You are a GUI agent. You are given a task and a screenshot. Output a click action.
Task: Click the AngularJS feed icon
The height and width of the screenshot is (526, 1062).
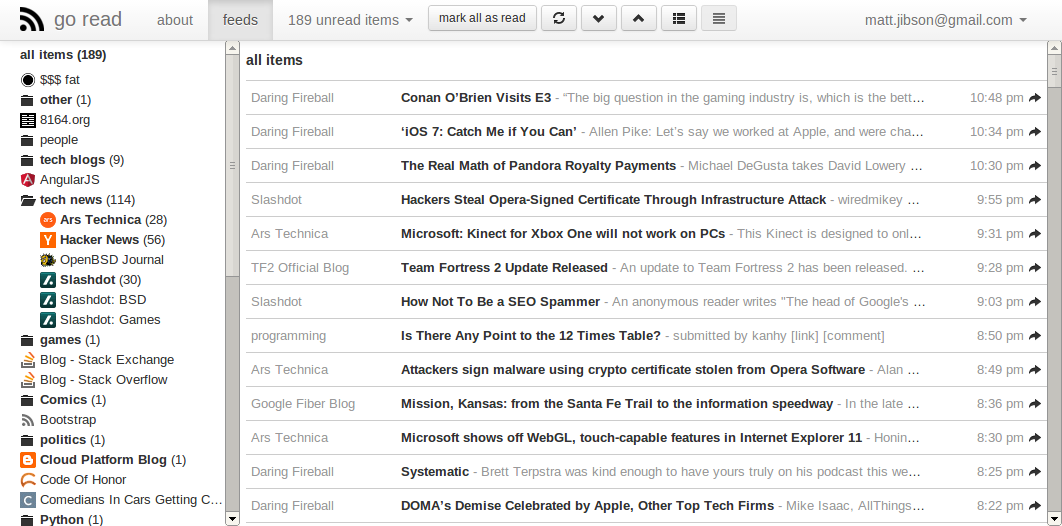28,180
